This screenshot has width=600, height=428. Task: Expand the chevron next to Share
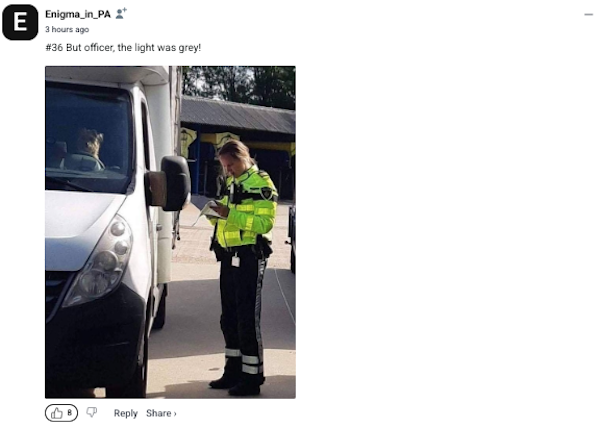coord(175,414)
